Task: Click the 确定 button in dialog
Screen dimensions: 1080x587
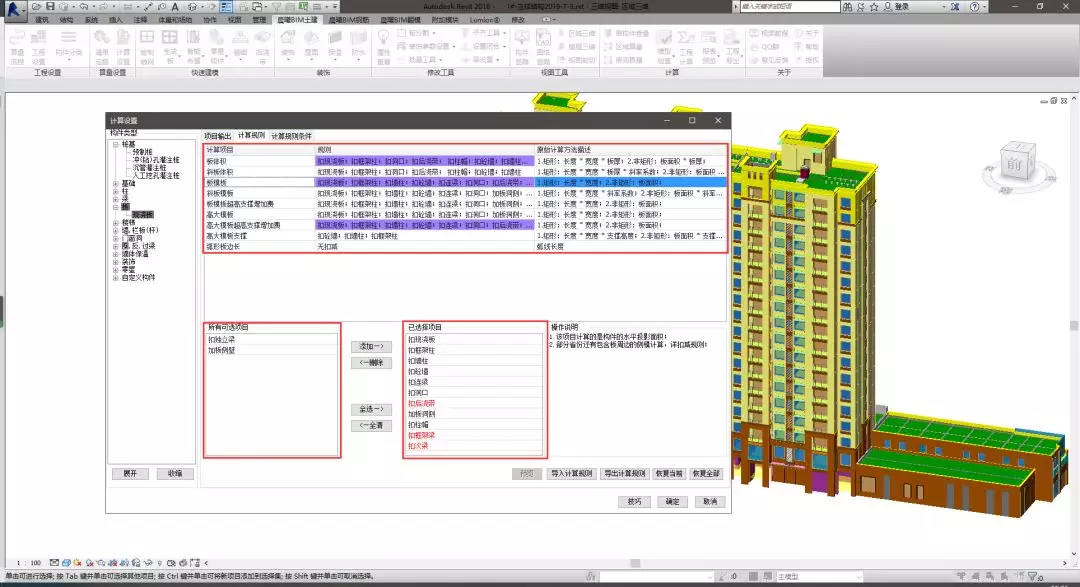Action: click(x=672, y=502)
